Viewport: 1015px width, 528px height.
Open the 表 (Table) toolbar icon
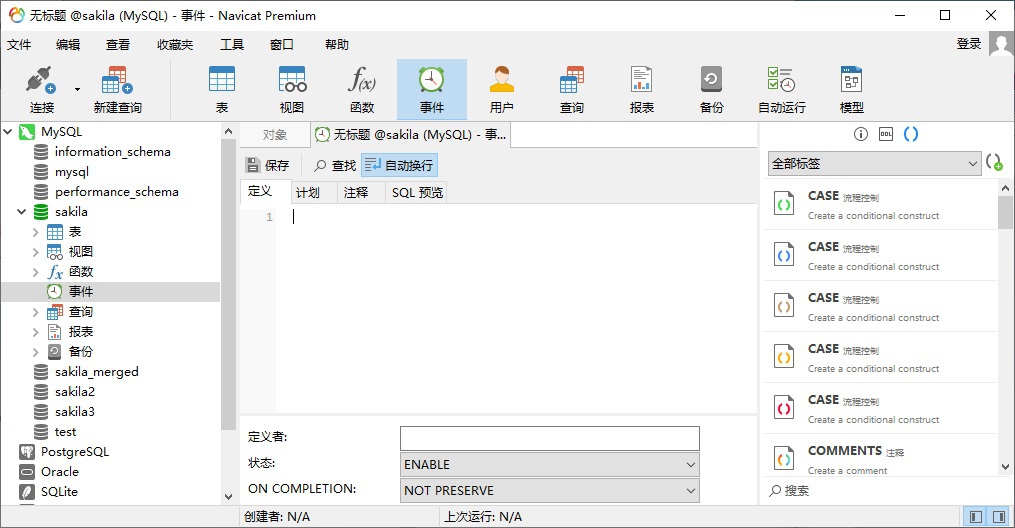221,89
